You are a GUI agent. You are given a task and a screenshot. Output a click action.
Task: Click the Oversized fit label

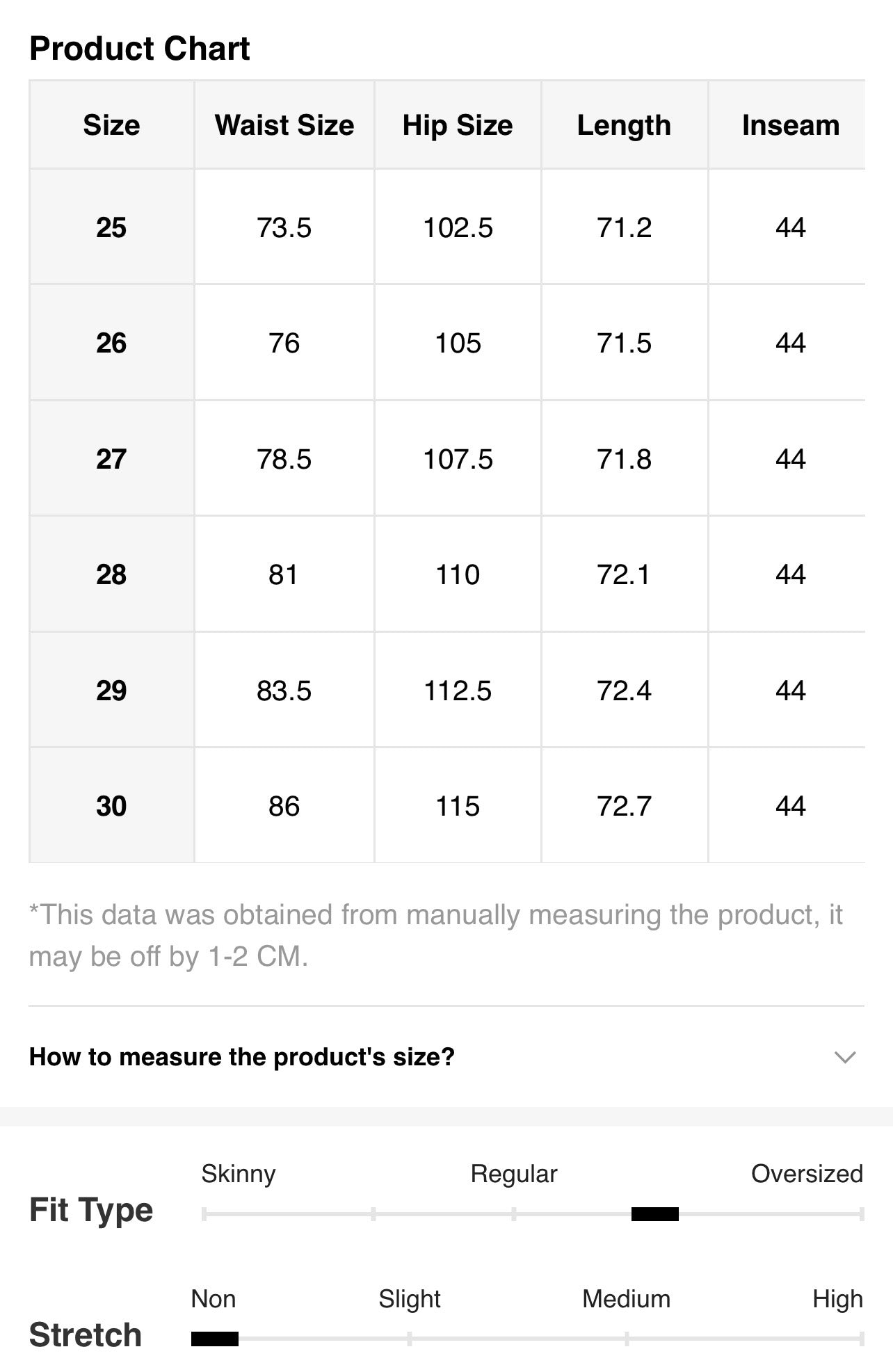[x=807, y=1174]
